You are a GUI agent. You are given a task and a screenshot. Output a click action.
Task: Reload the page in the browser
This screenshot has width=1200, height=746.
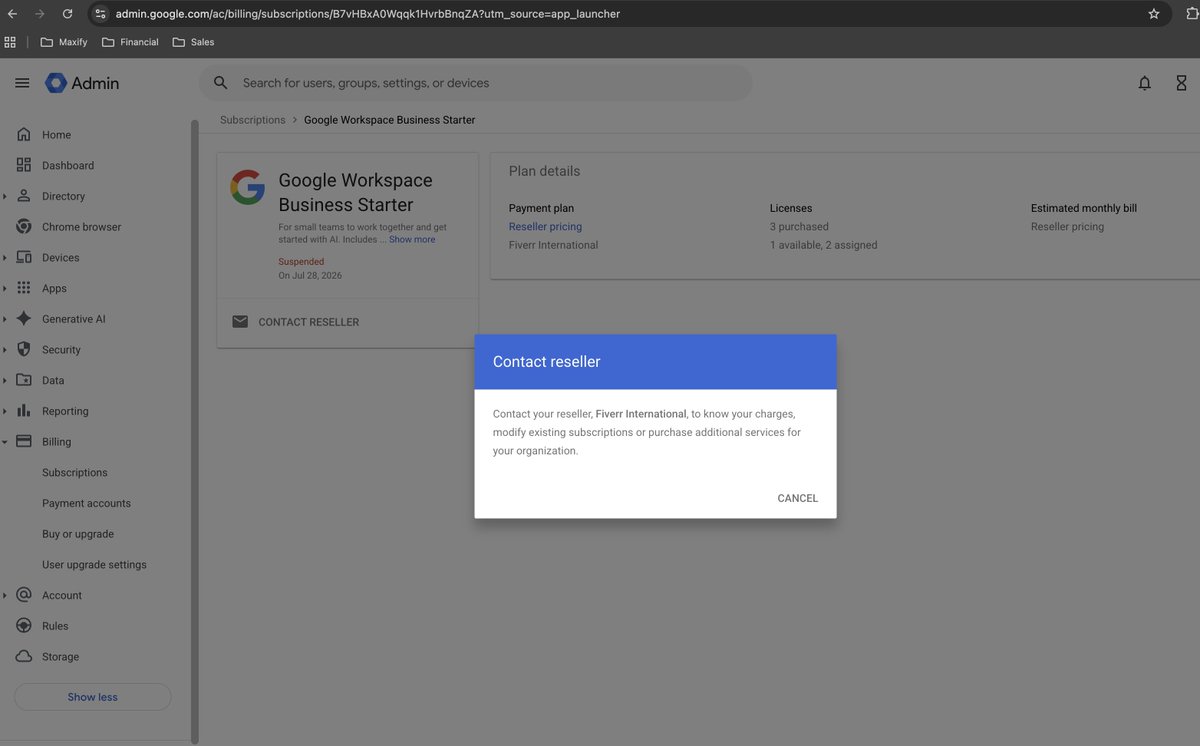pyautogui.click(x=67, y=14)
